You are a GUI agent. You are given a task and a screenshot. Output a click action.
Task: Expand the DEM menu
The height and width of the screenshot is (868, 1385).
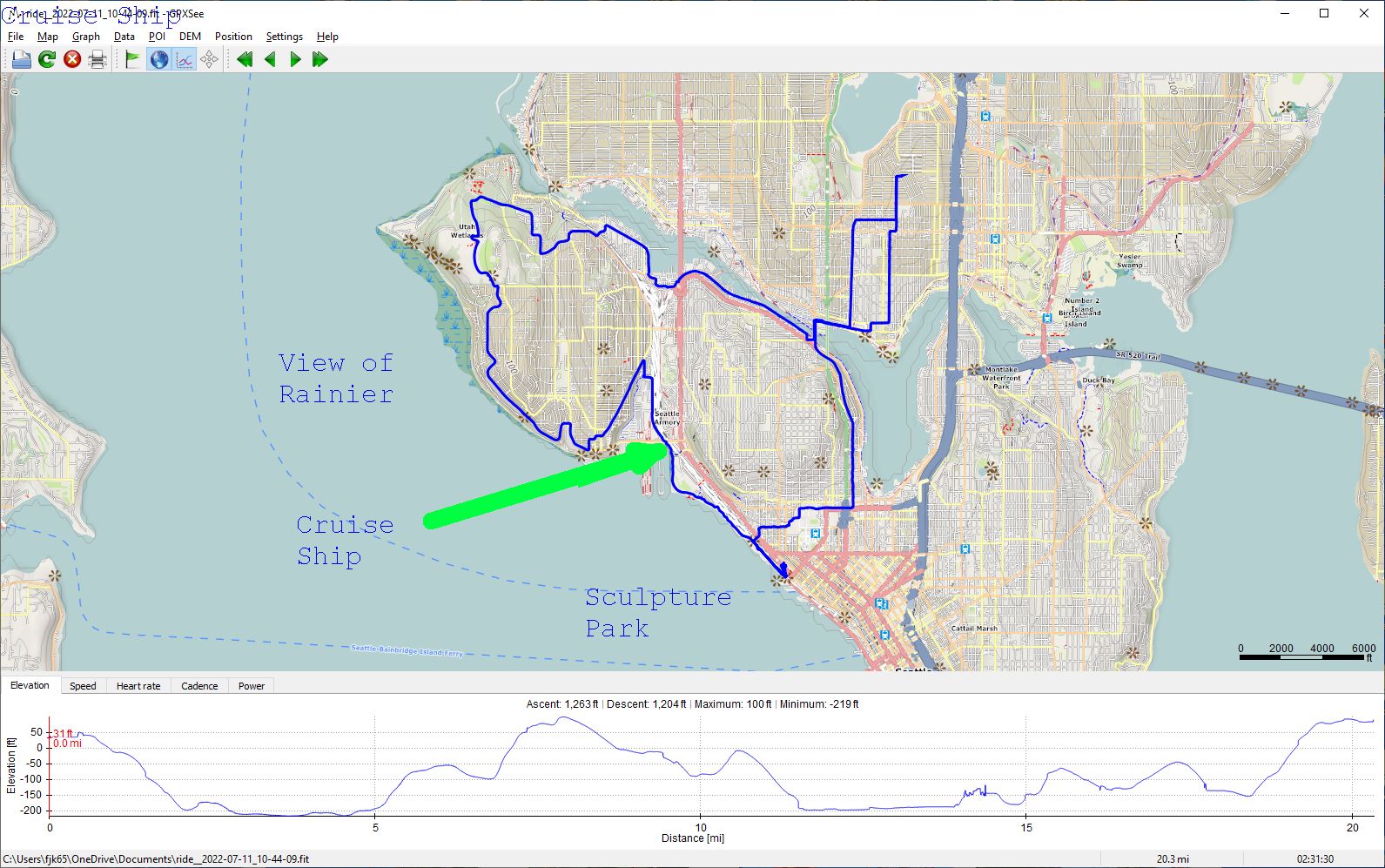click(190, 37)
